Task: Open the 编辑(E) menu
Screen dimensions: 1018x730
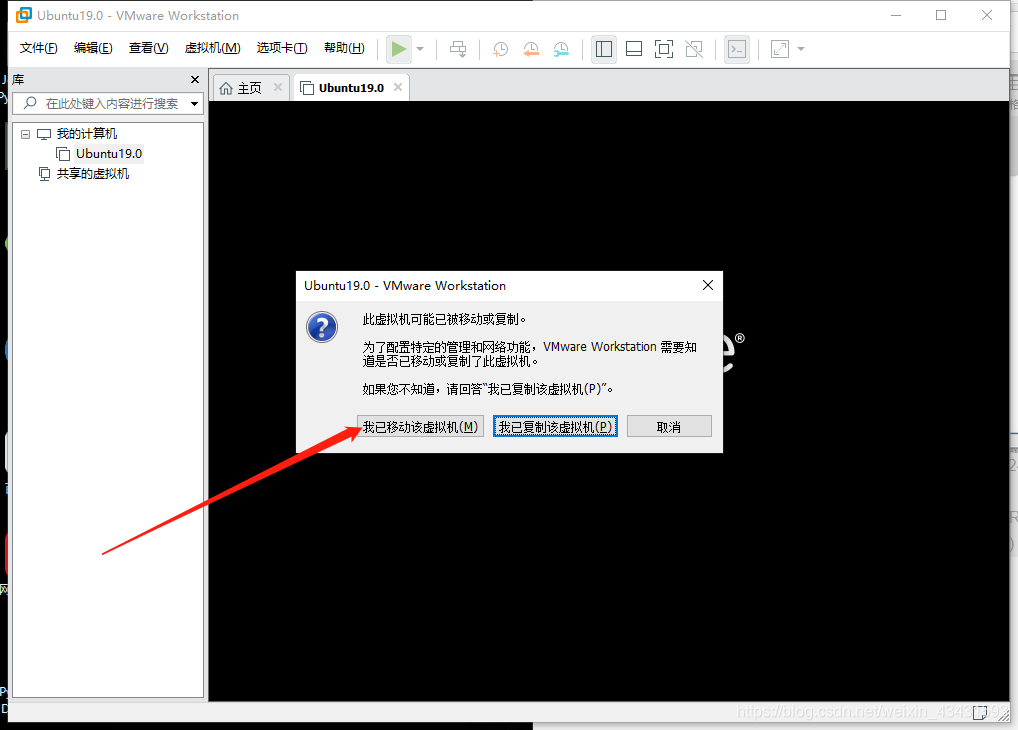Action: [x=93, y=48]
